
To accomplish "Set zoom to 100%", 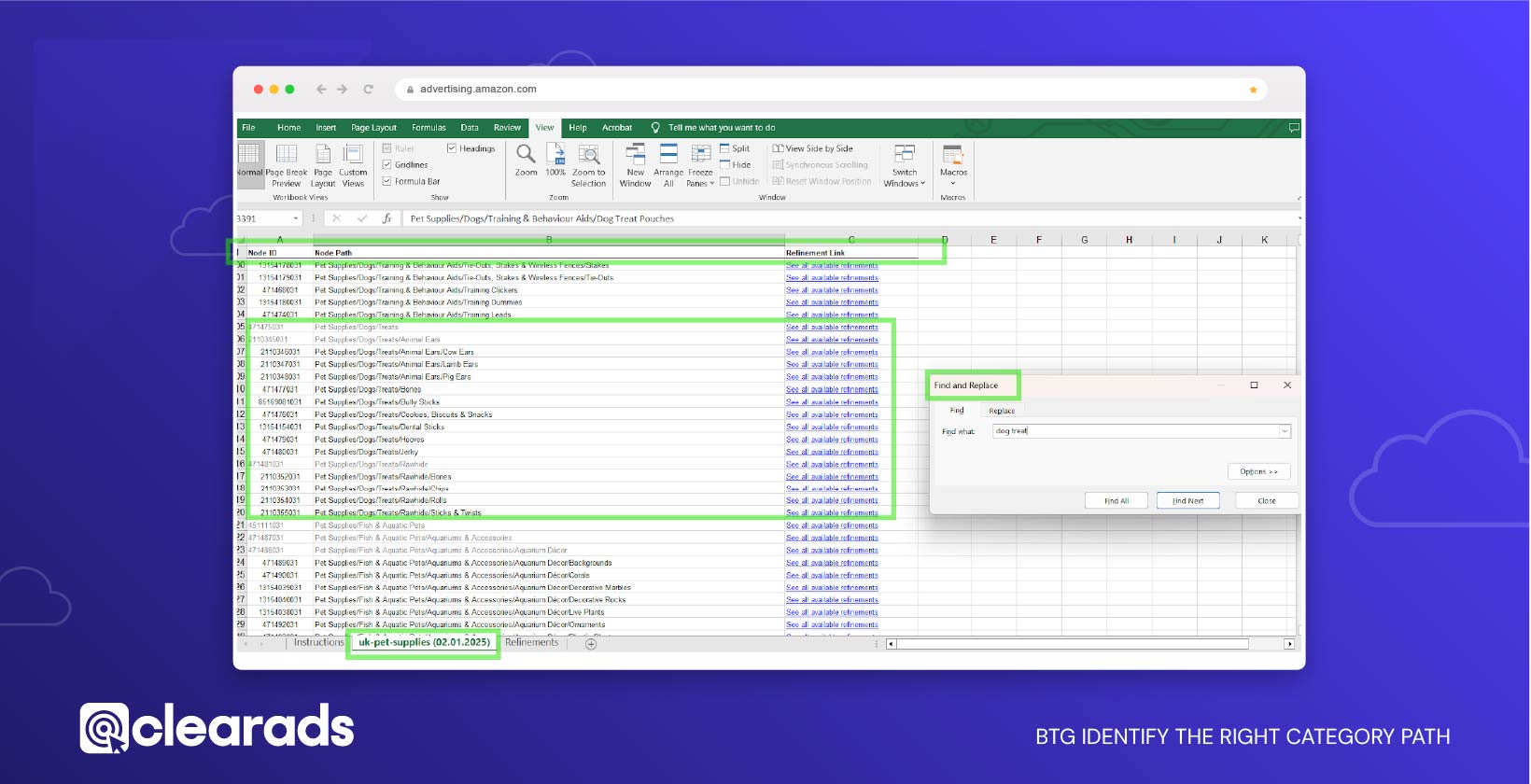I will 555,161.
